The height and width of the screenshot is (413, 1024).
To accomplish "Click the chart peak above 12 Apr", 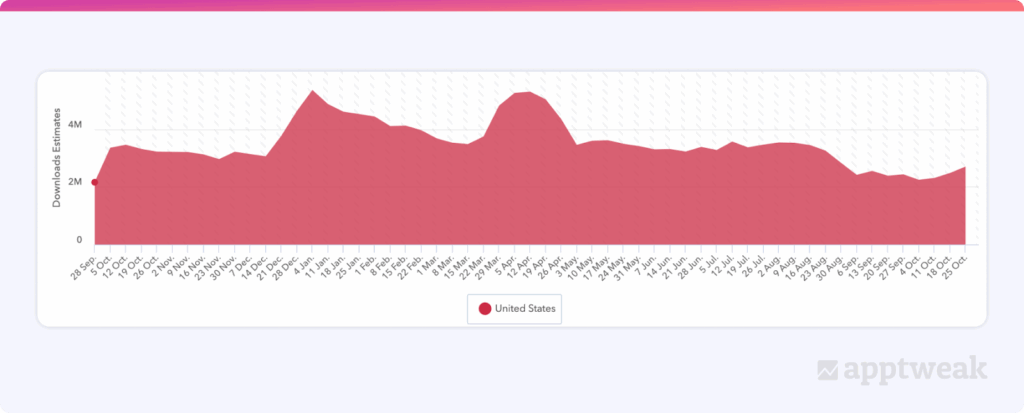I will (527, 92).
